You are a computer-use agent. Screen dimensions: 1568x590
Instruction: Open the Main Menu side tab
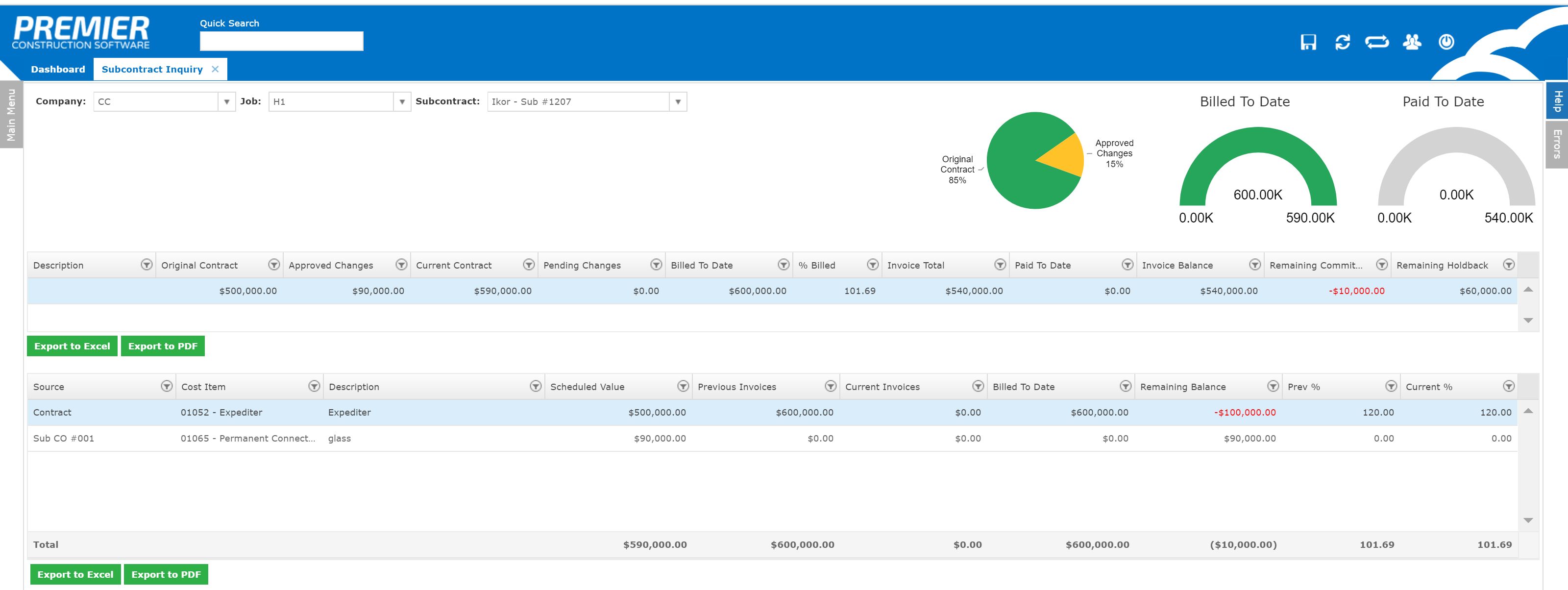click(11, 115)
